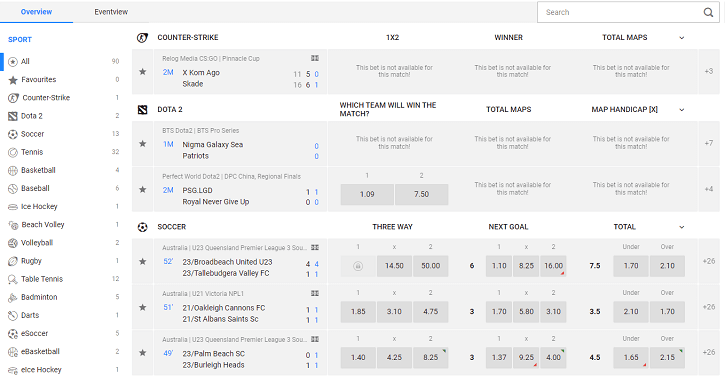Select the Darts sidebar icon
725x376 pixels.
pos(13,315)
